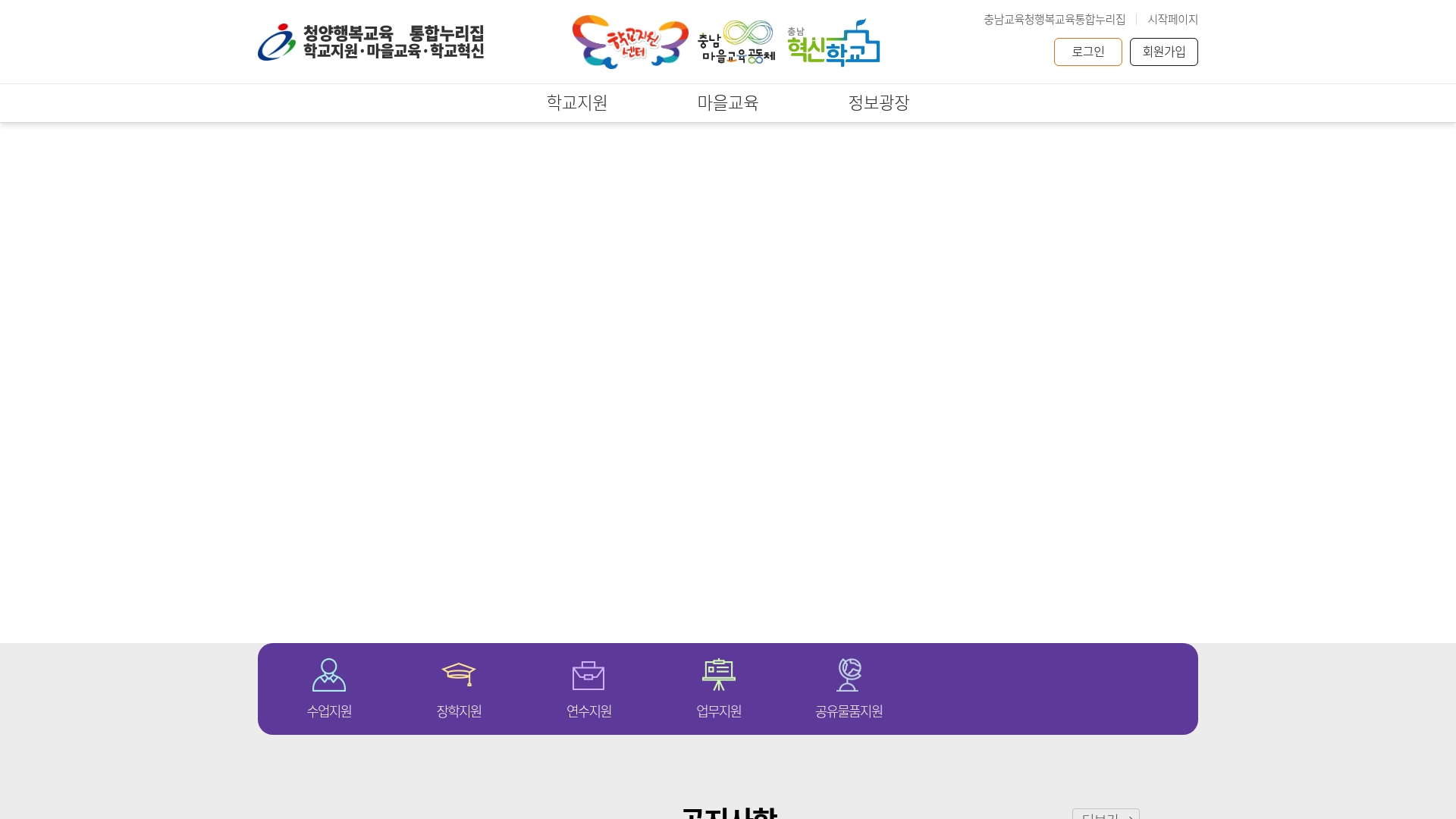Screen dimensions: 1456x819
Task: Click the 장학지원 graduation cap icon
Action: (x=459, y=674)
